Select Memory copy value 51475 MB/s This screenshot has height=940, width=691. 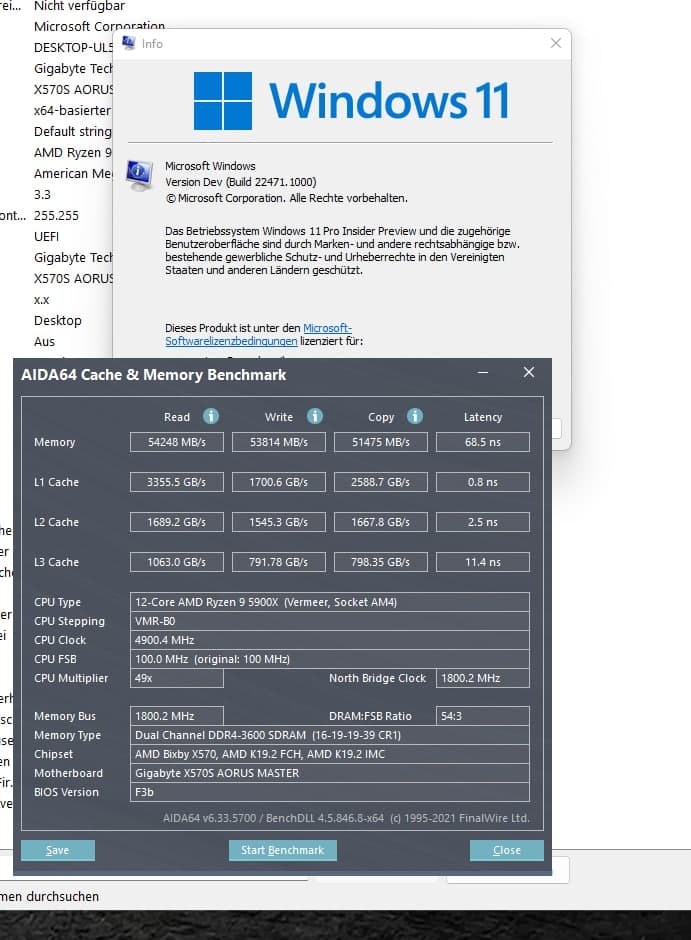[x=381, y=442]
